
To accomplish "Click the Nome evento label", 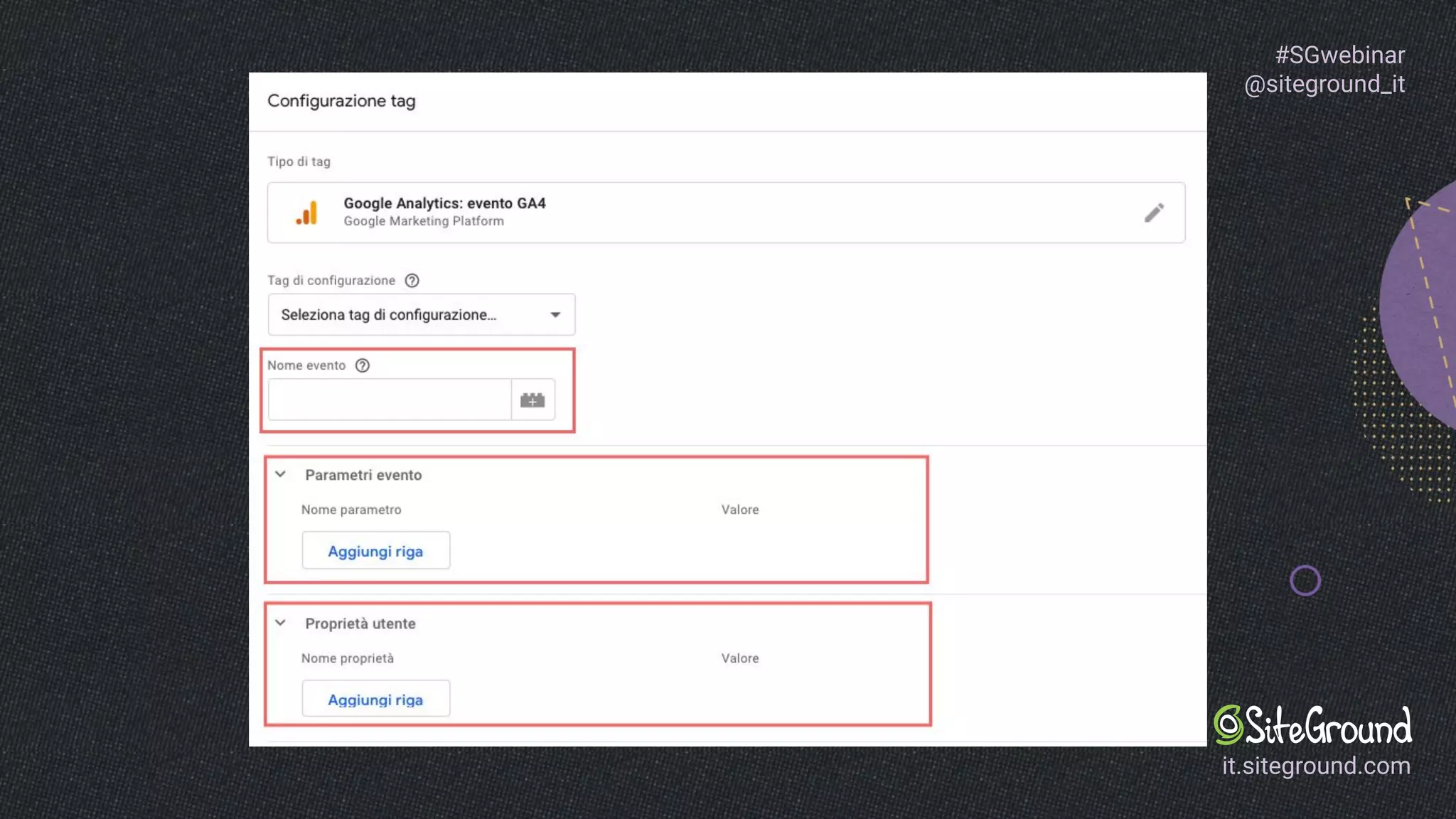I will click(306, 365).
